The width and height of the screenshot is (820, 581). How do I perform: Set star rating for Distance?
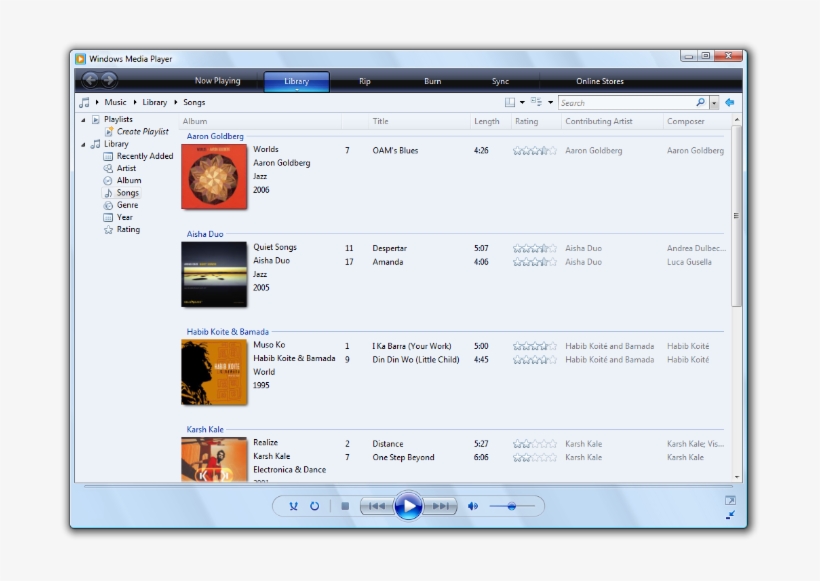534,443
